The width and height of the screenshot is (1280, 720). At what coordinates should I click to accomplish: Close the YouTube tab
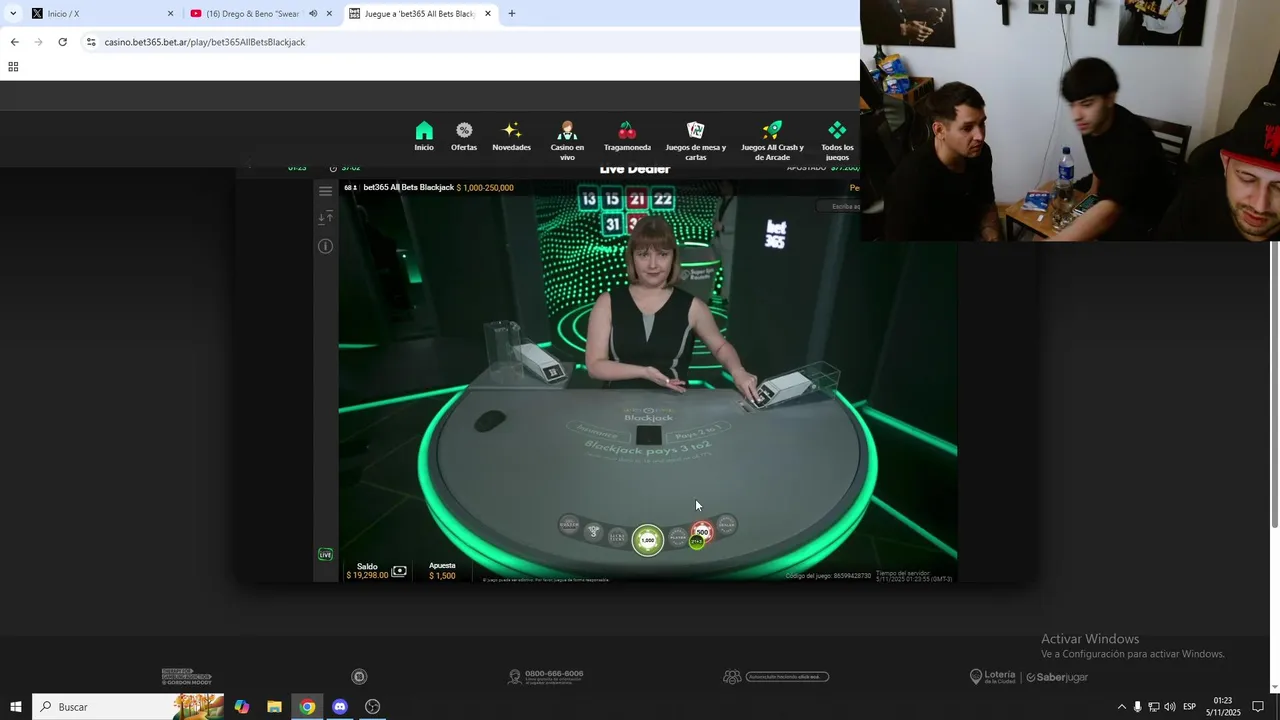pos(329,14)
